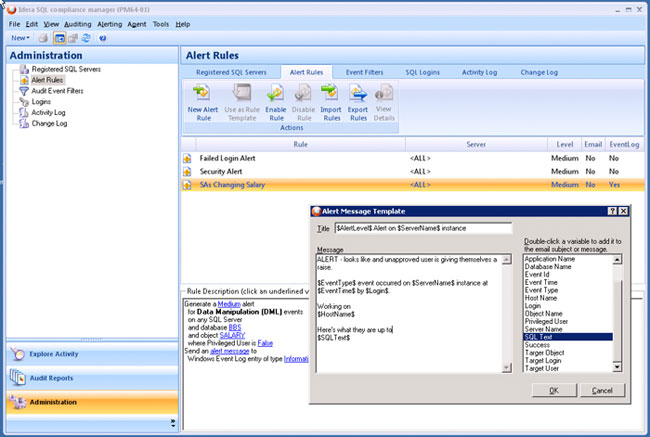Switch to the Activity Log tab
This screenshot has height=437, width=650.
click(479, 73)
